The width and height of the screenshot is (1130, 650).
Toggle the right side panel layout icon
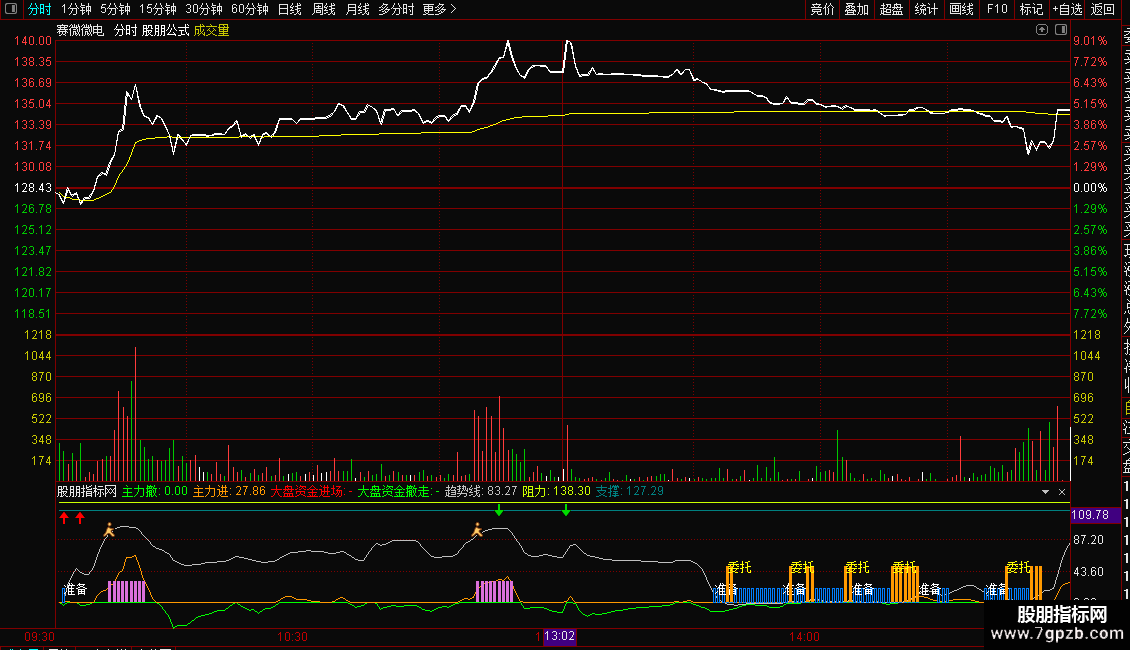1062,30
